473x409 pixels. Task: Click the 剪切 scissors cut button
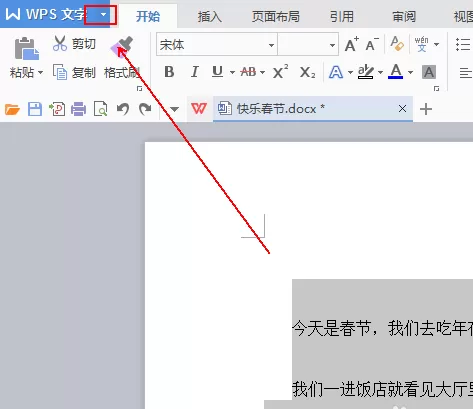point(74,44)
